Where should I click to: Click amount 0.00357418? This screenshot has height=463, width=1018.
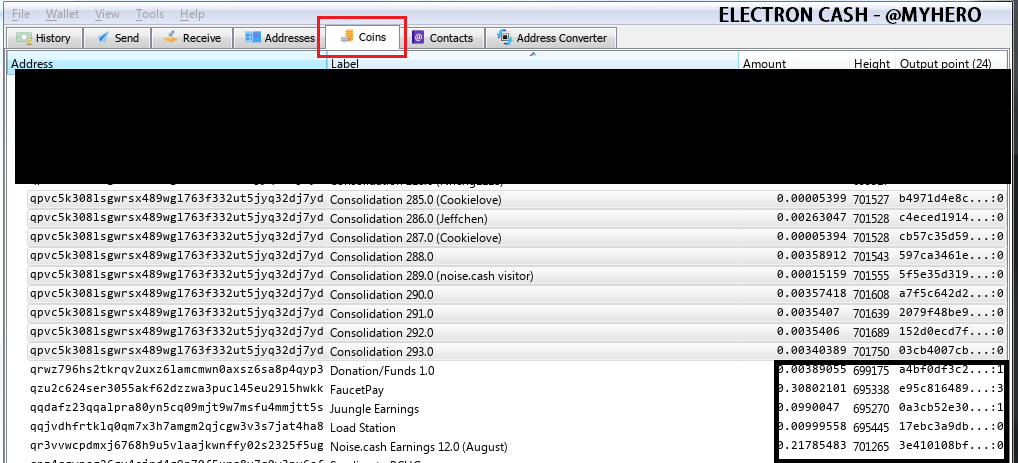(812, 294)
